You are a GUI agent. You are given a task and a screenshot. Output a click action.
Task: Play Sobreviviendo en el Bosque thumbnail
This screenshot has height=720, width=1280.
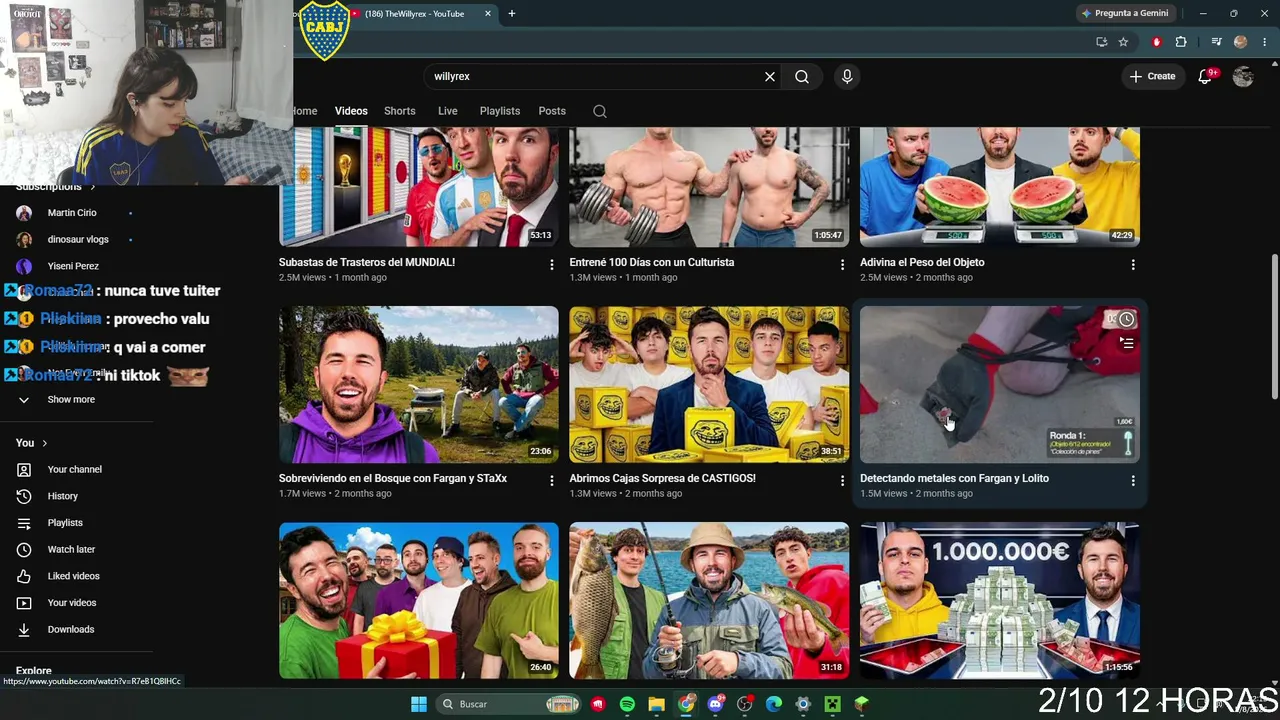pos(419,384)
